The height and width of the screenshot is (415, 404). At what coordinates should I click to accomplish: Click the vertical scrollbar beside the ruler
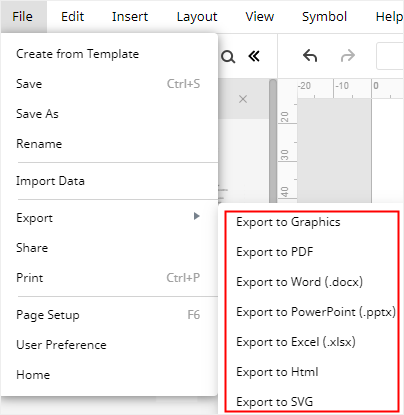click(x=273, y=141)
